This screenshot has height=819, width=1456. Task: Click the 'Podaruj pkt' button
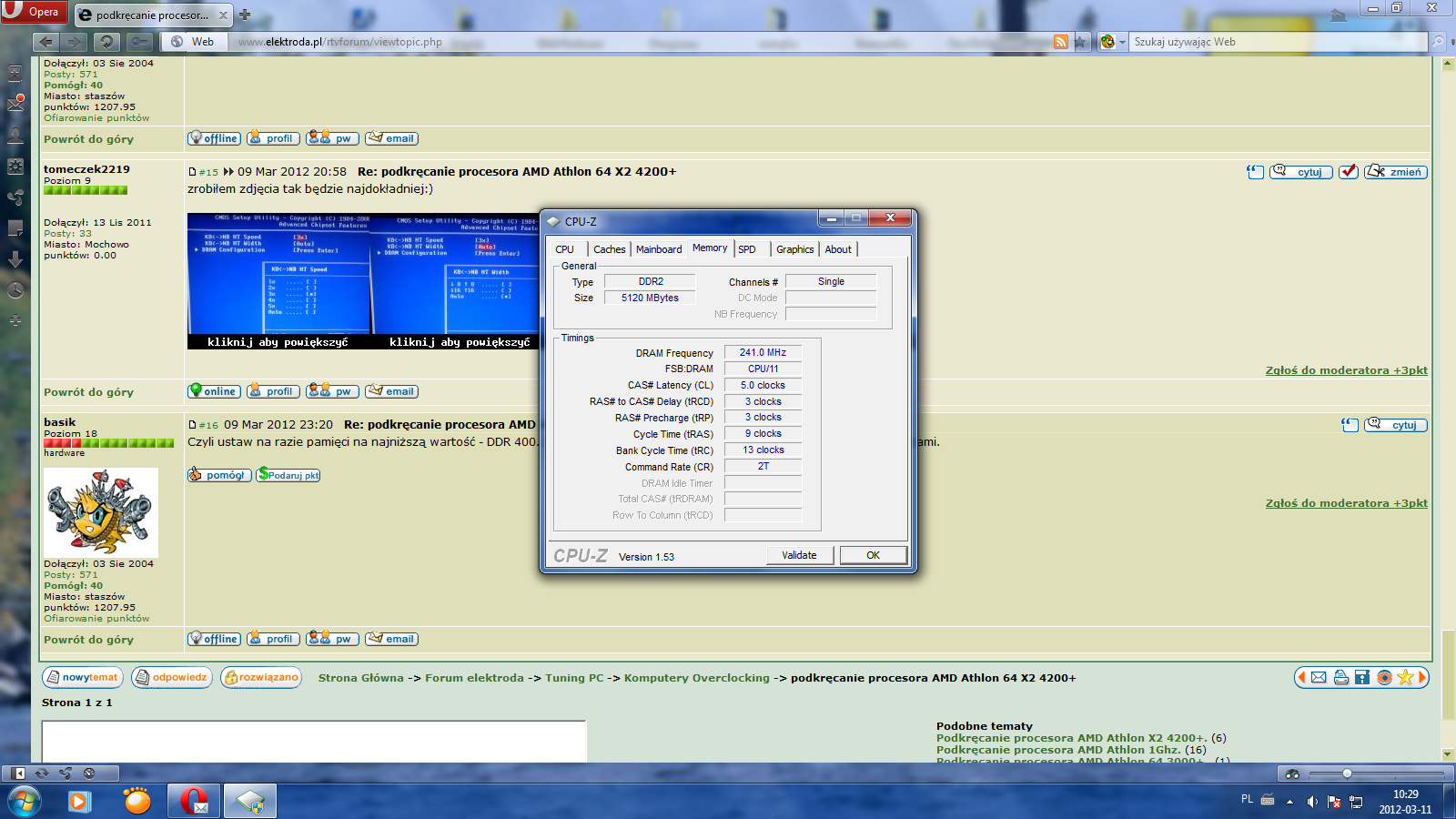coord(288,475)
